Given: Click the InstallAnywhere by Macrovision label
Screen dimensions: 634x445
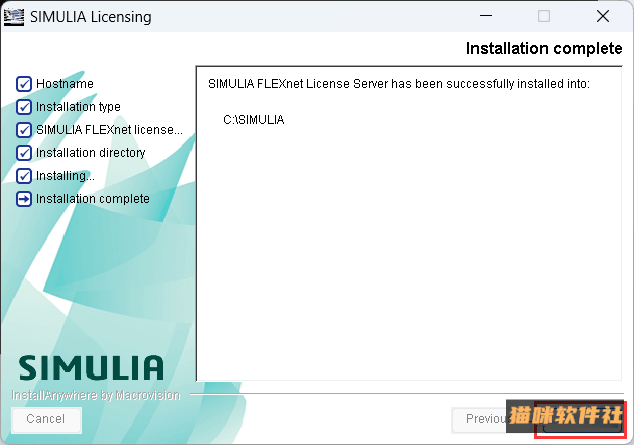Looking at the screenshot, I should point(96,395).
